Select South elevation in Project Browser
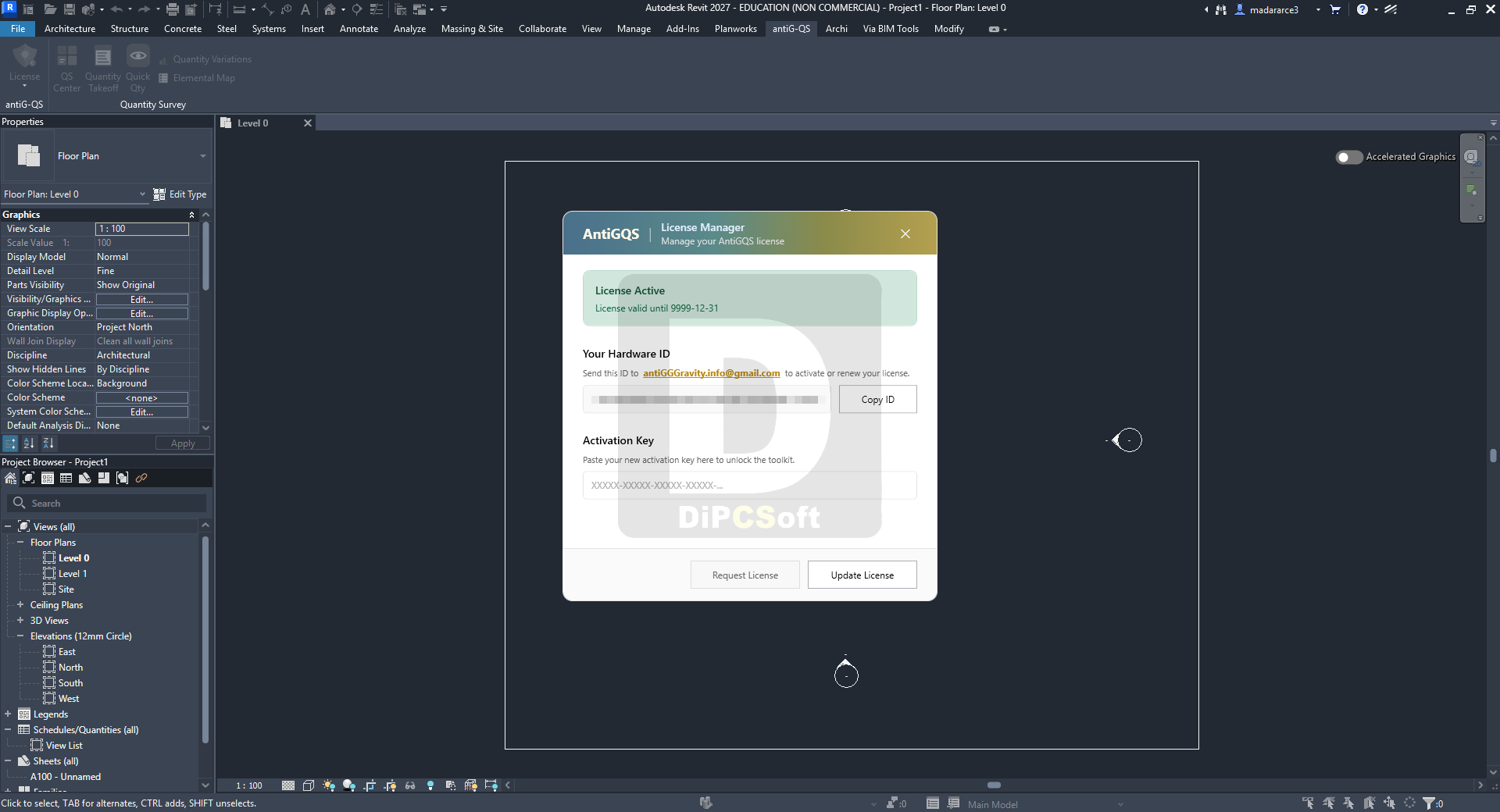Screen dimensions: 1500x812 pyautogui.click(x=70, y=683)
